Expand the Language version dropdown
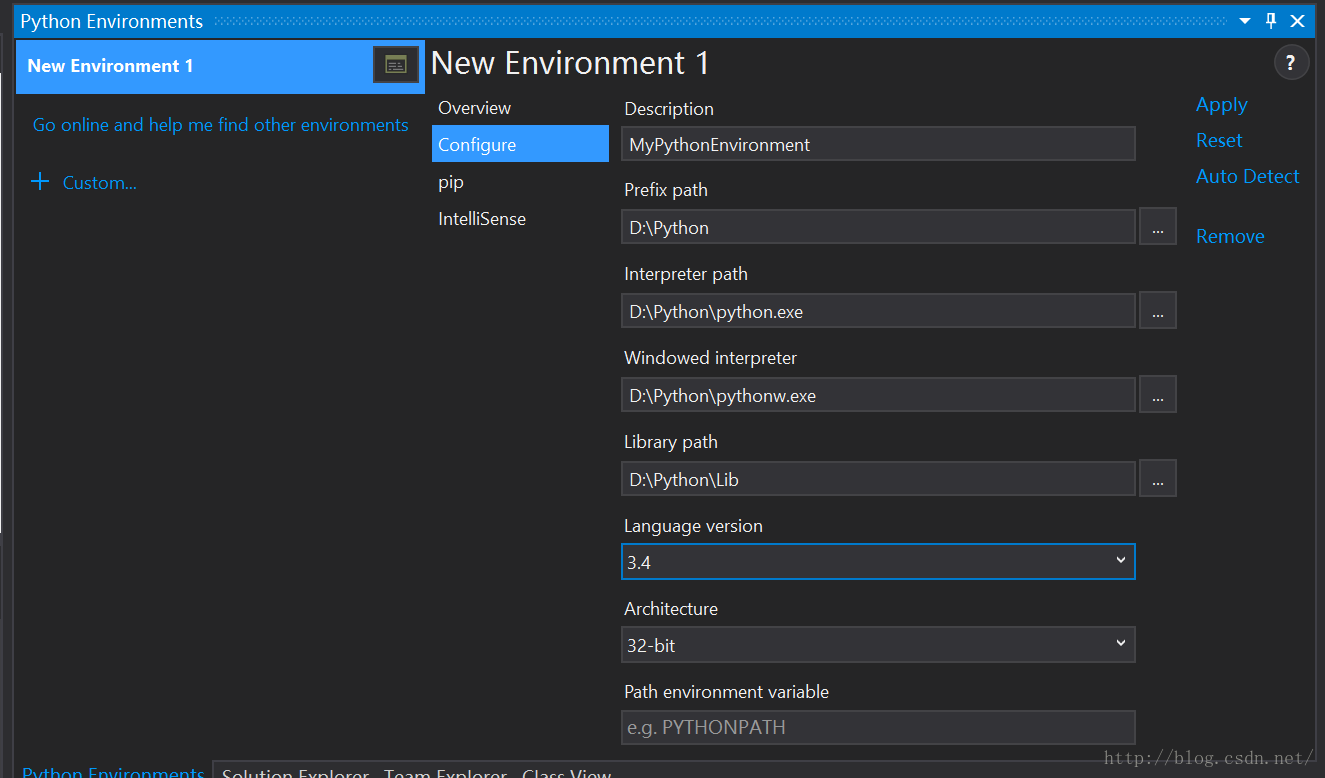Image resolution: width=1325 pixels, height=778 pixels. [x=1120, y=562]
